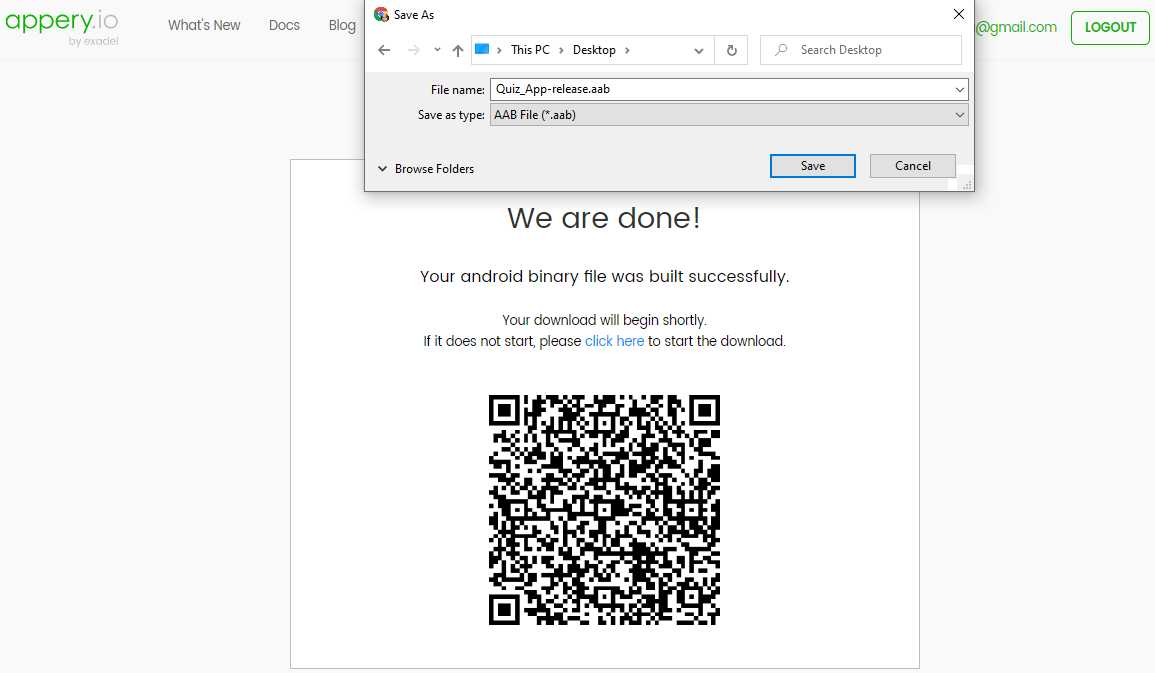This screenshot has height=673, width=1155.
Task: Click the QR code image
Action: (x=604, y=510)
